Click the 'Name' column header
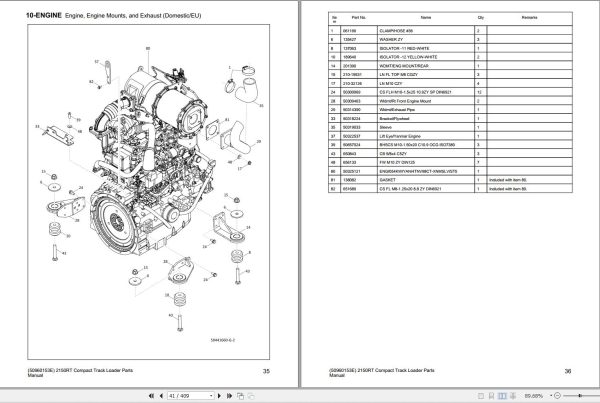 [x=426, y=18]
